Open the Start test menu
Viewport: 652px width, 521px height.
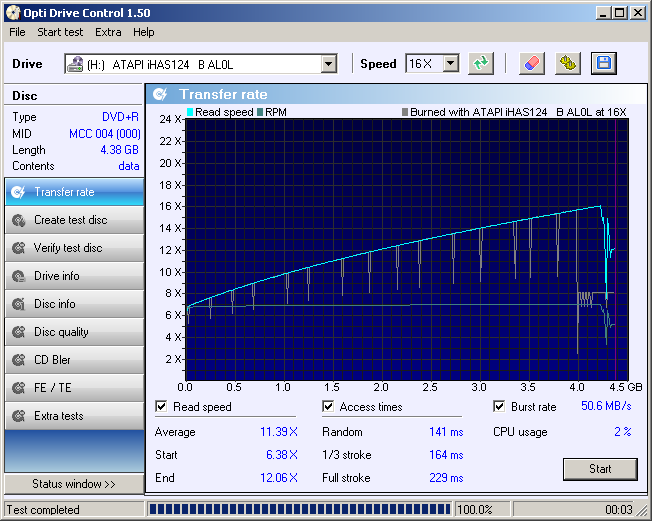60,32
